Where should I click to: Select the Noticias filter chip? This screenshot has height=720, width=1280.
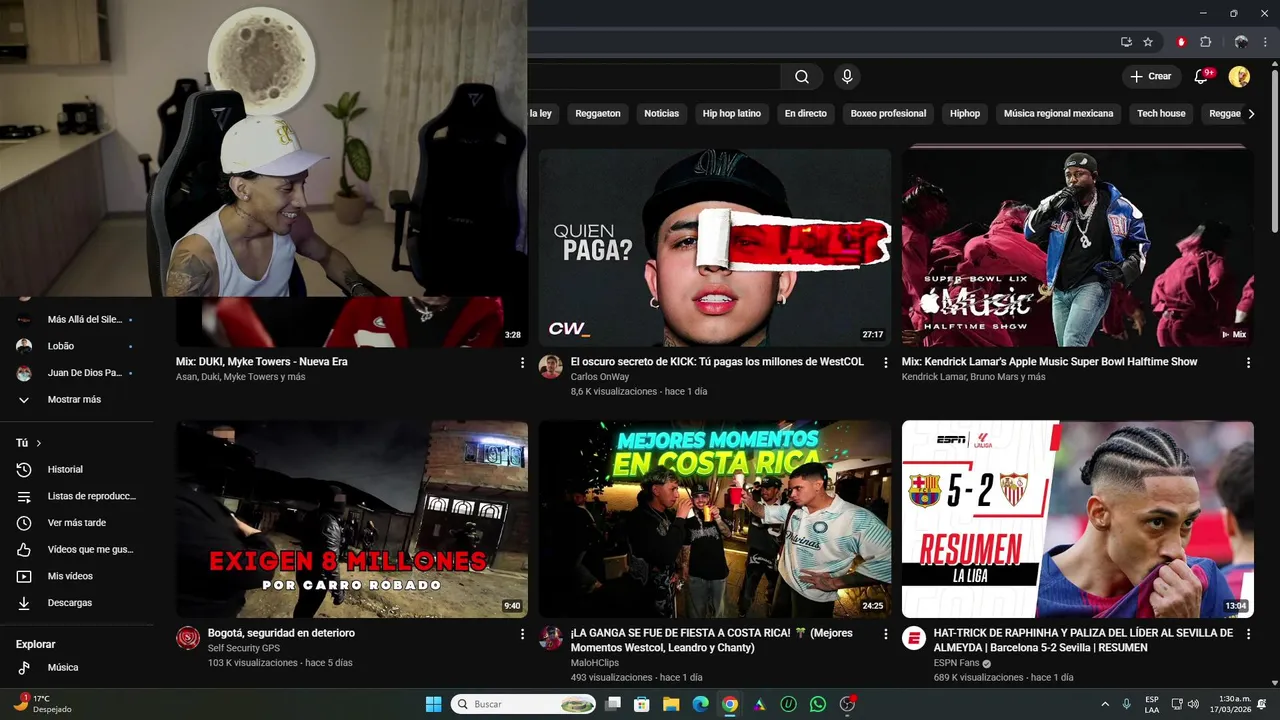661,114
